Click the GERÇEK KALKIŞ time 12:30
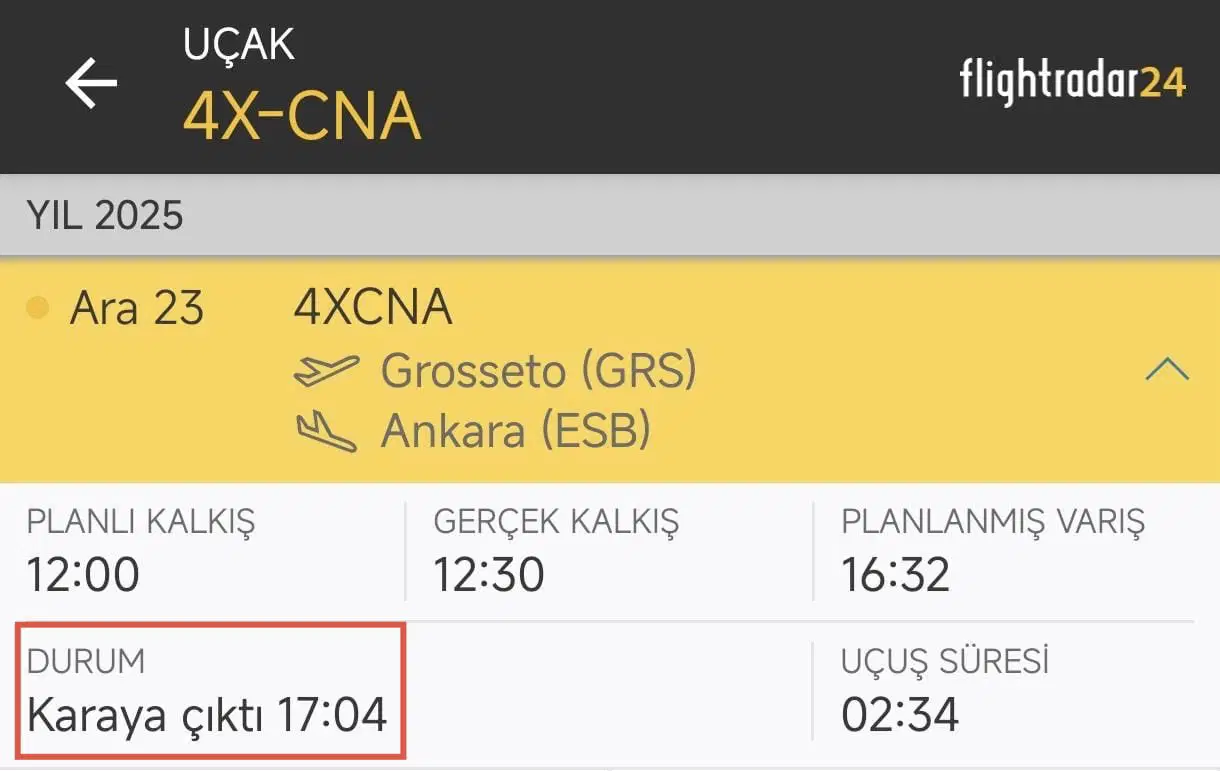Image resolution: width=1220 pixels, height=771 pixels. click(x=489, y=575)
